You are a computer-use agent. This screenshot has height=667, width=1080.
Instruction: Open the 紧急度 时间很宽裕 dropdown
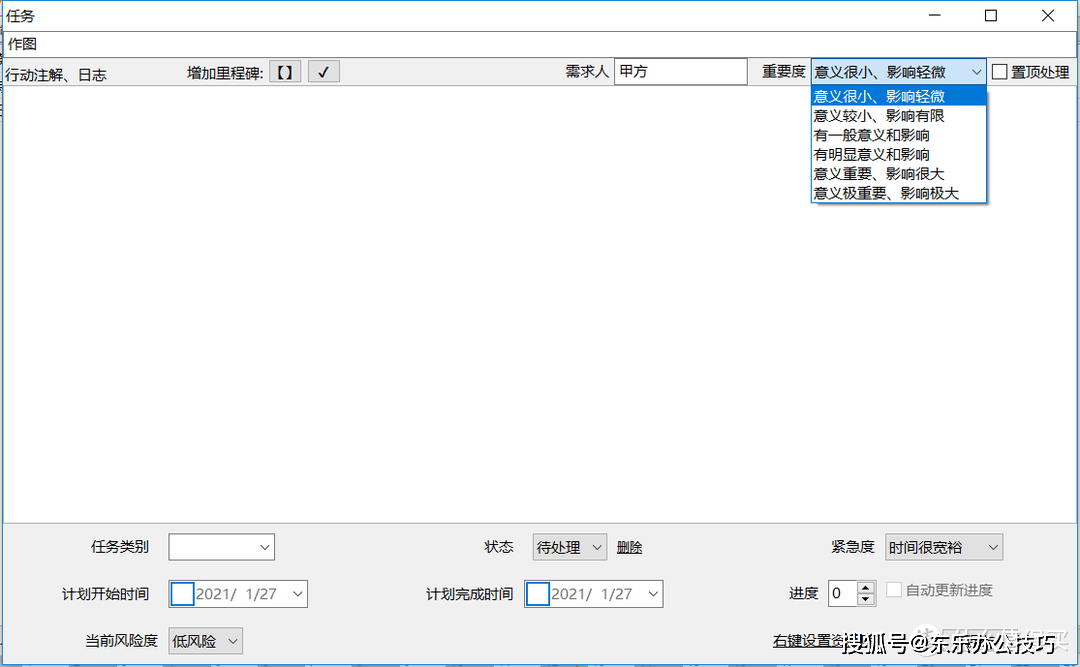[x=944, y=547]
